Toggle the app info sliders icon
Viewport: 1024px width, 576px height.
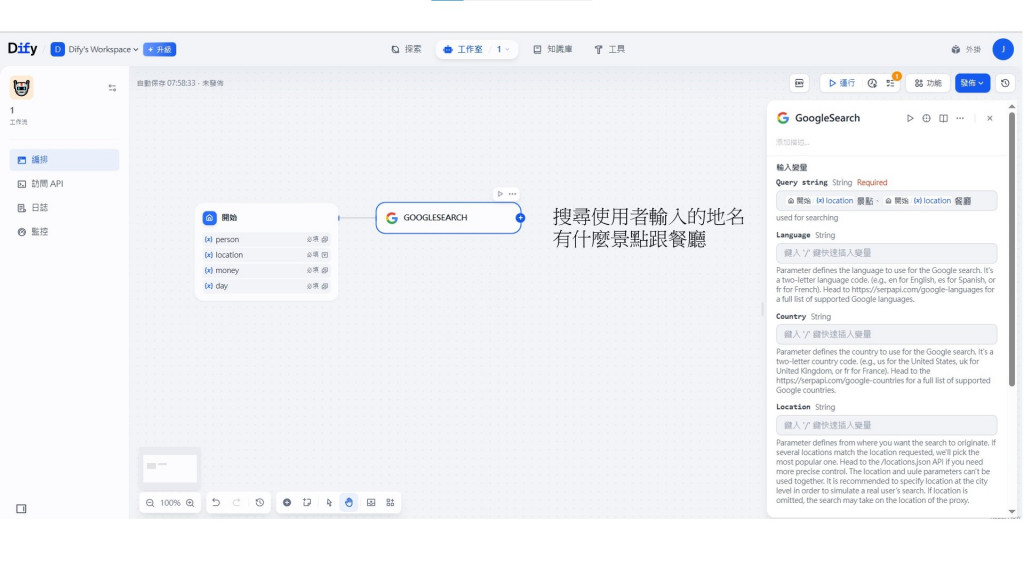[112, 88]
